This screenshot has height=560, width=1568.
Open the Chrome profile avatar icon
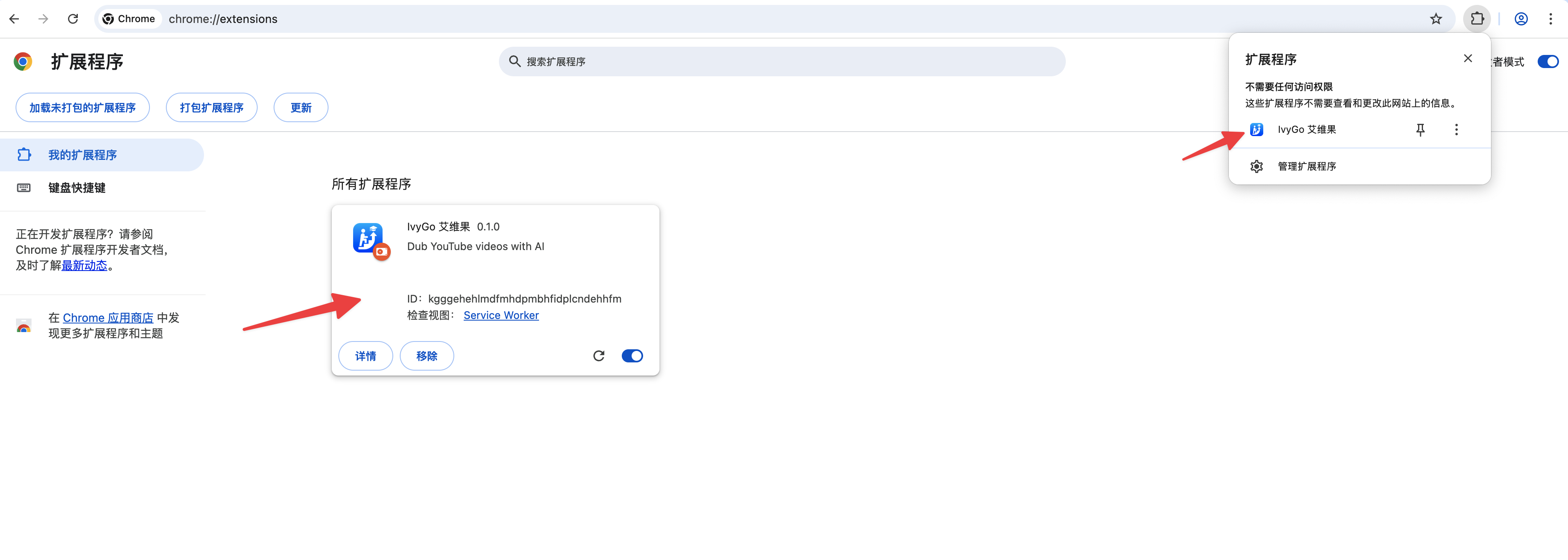[1520, 19]
